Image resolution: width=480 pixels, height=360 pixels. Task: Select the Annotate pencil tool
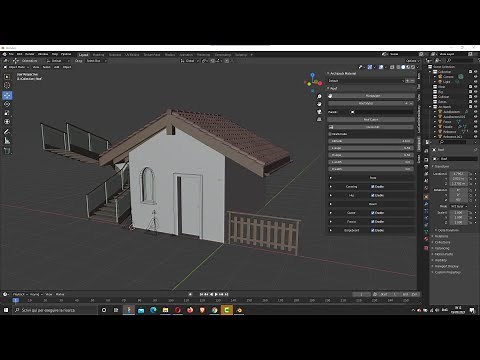click(x=7, y=132)
